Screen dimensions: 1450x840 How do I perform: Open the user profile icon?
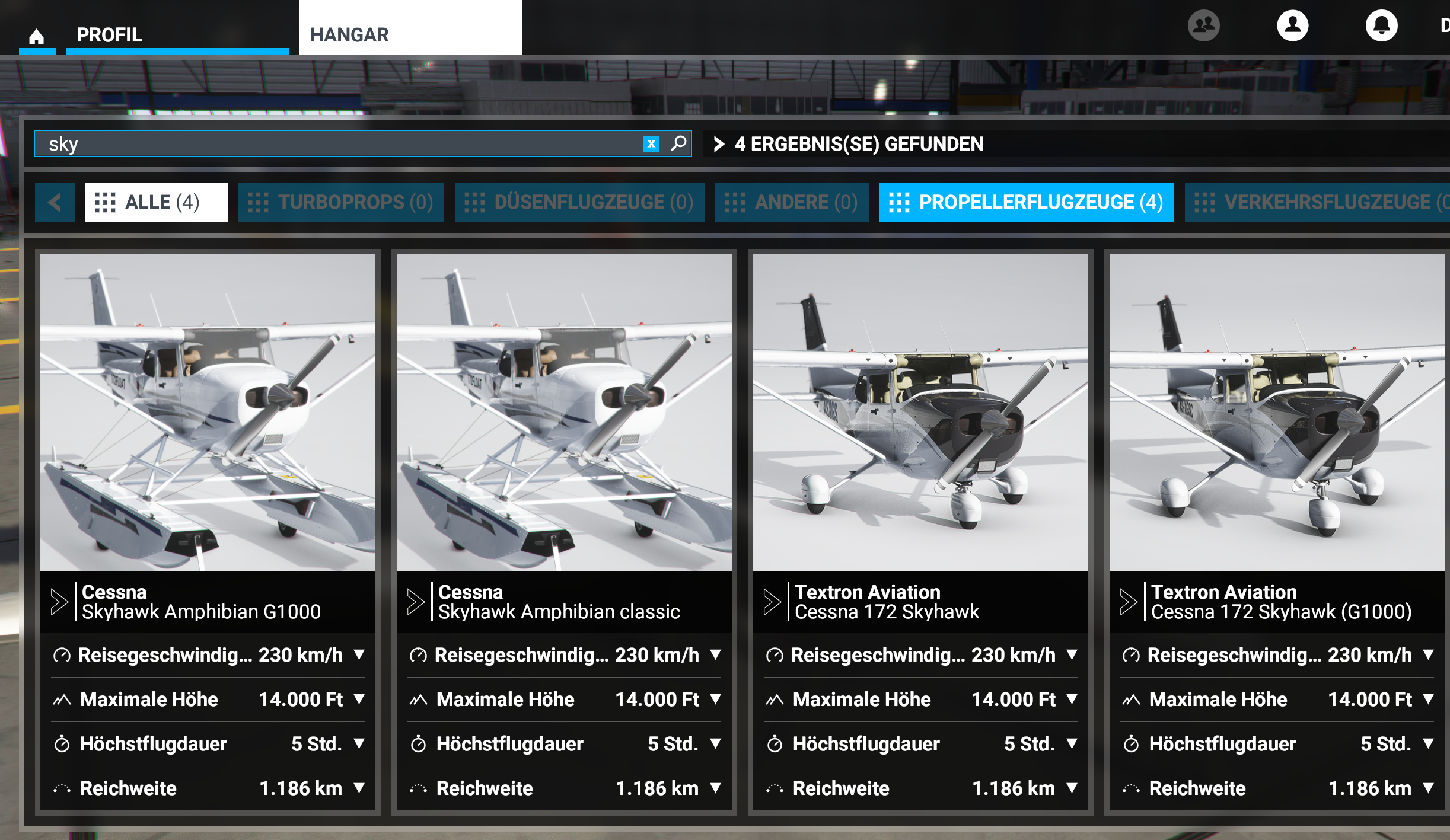[x=1292, y=25]
